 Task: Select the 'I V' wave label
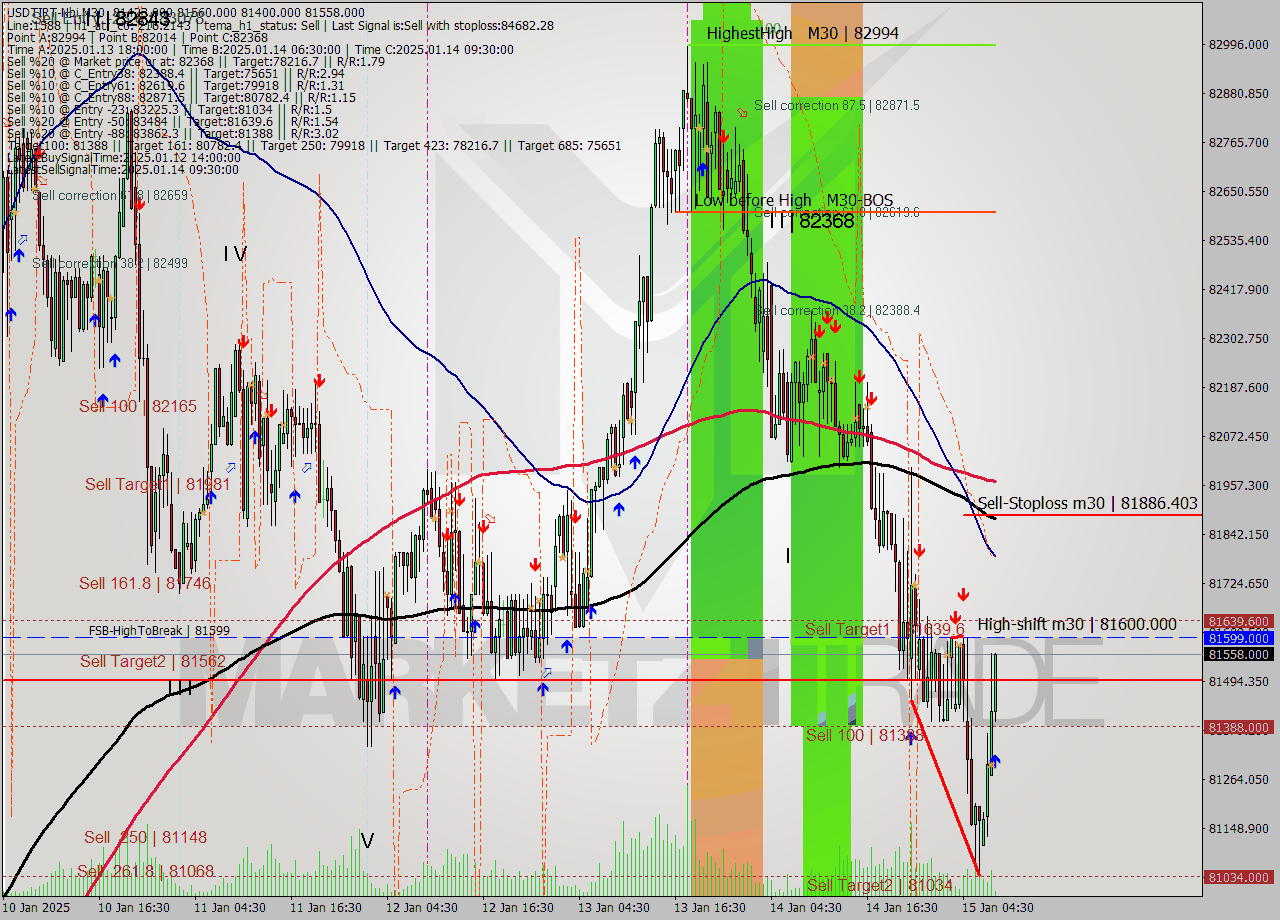(x=235, y=255)
